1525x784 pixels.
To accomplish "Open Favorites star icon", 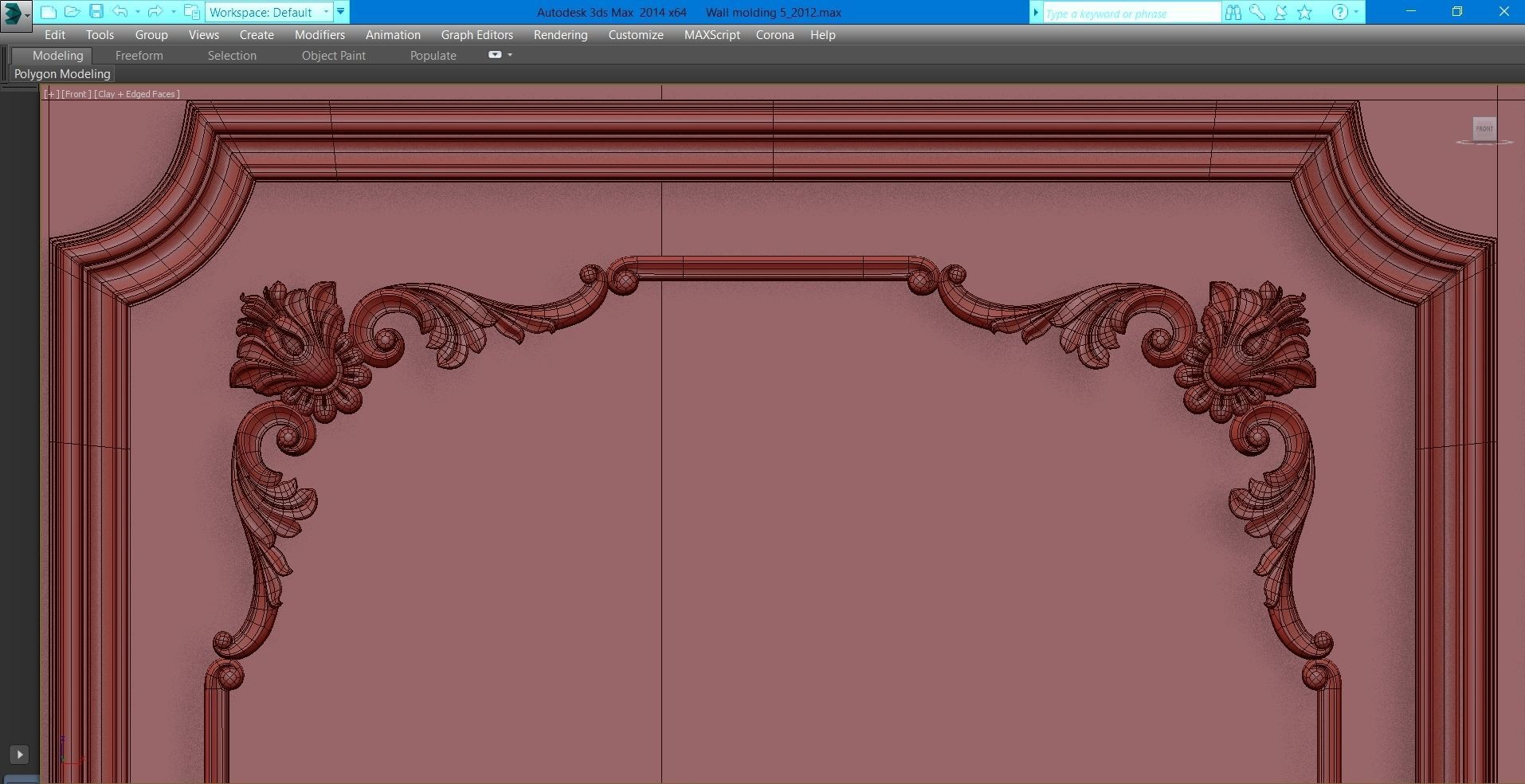I will [x=1305, y=13].
